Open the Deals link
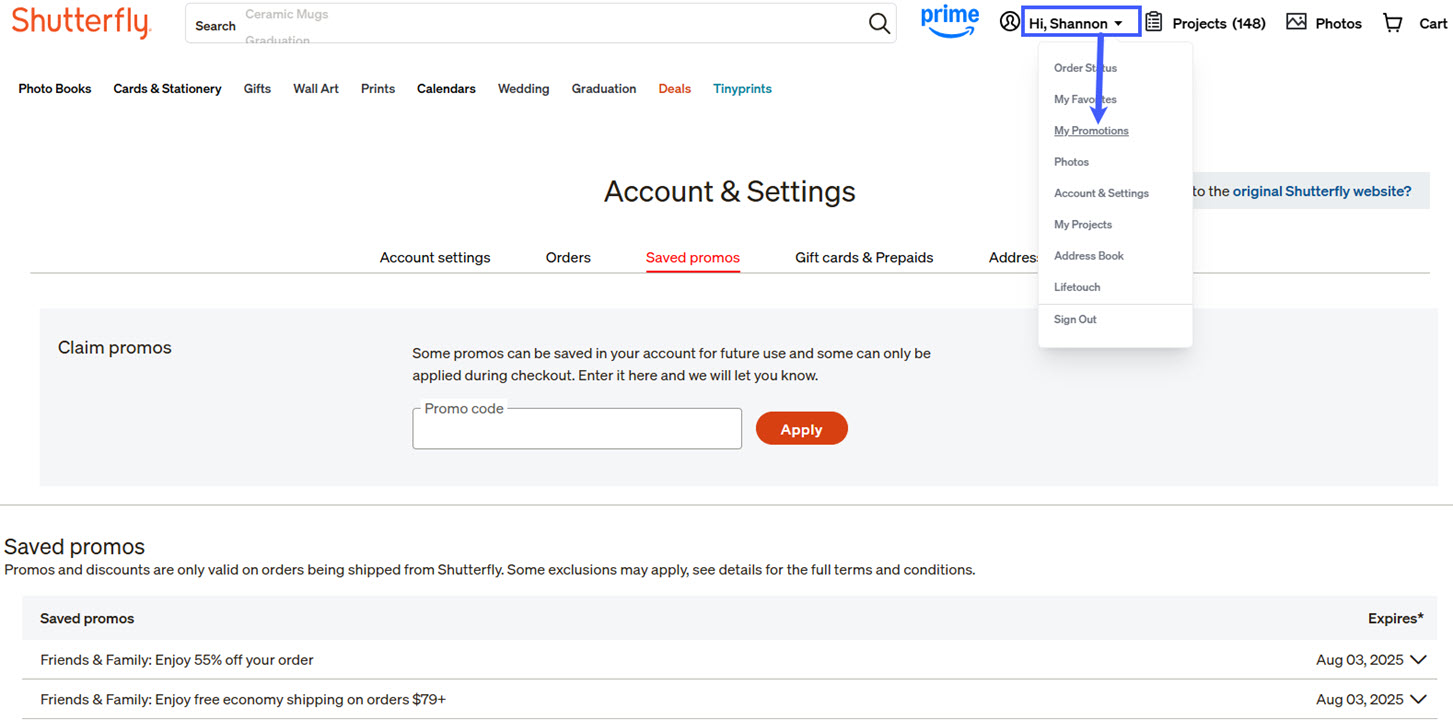This screenshot has width=1453, height=720. (x=675, y=89)
